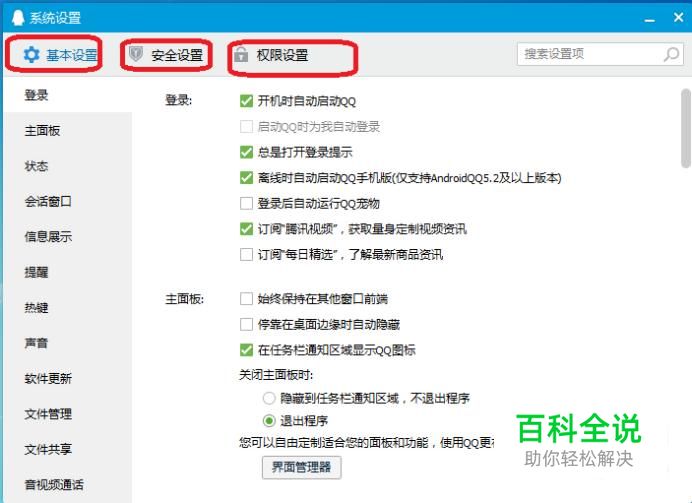
Task: Close the 系统设置 window
Action: (x=678, y=18)
